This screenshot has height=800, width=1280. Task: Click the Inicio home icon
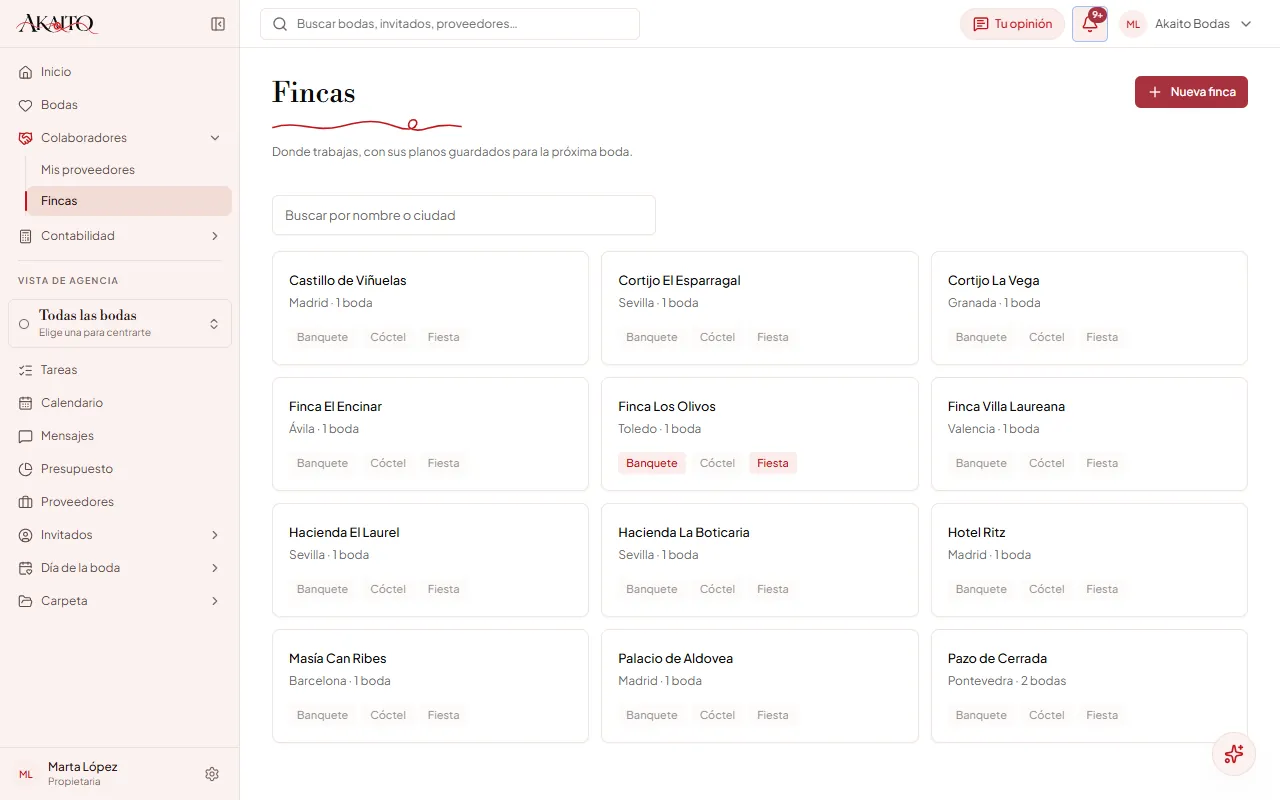pos(26,72)
